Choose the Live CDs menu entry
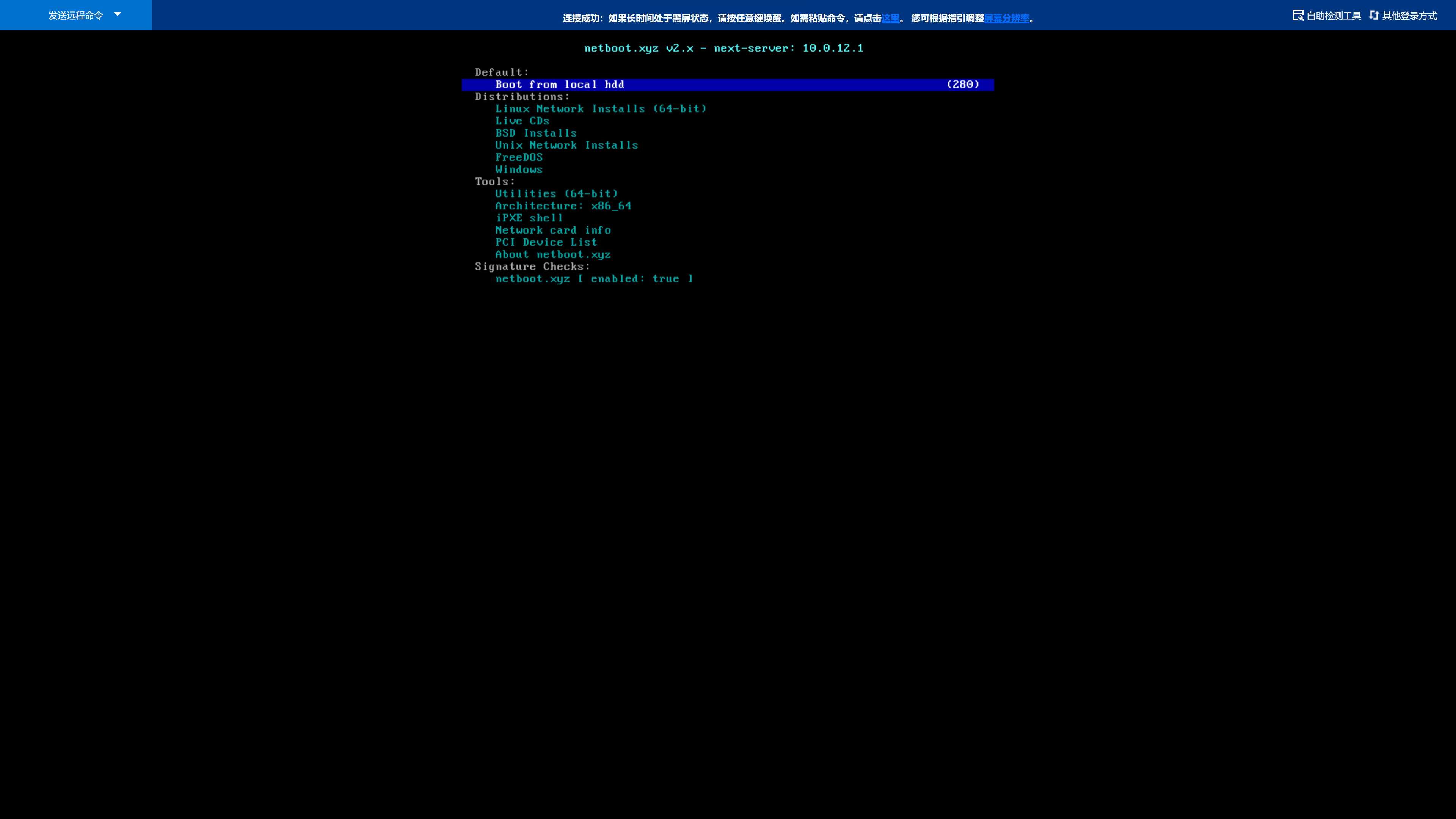 coord(522,121)
